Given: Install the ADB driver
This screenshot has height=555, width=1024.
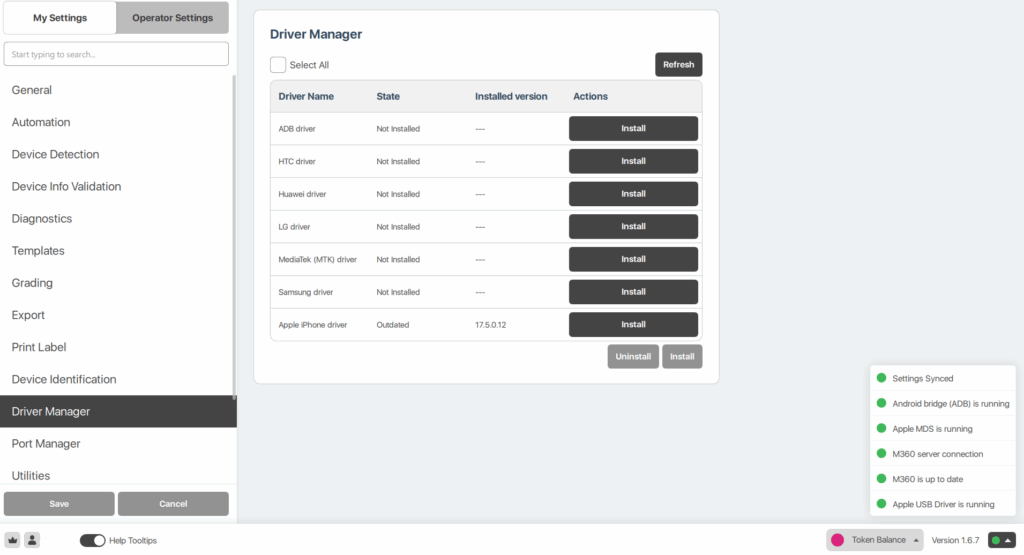Looking at the screenshot, I should point(633,129).
